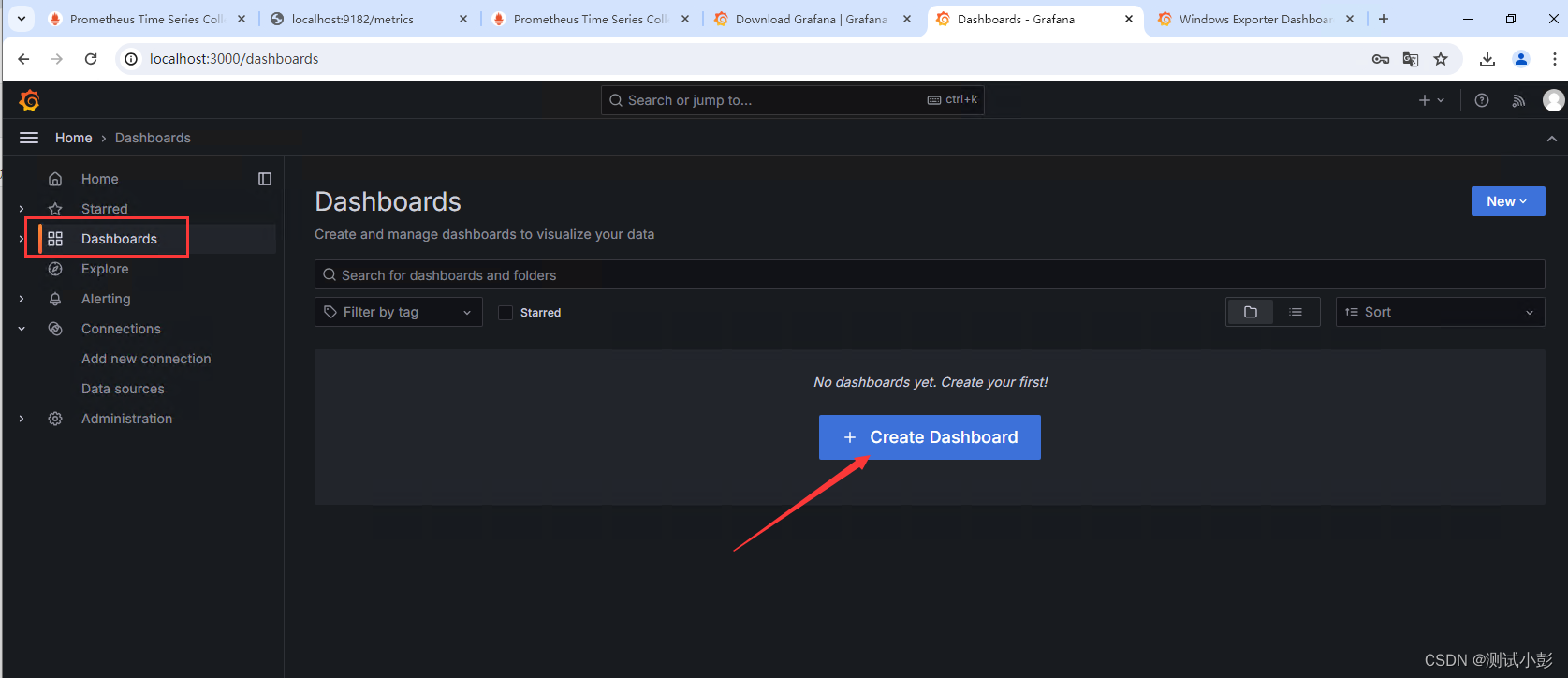This screenshot has width=1568, height=678.
Task: Click the browser forward arrow
Action: pyautogui.click(x=57, y=59)
